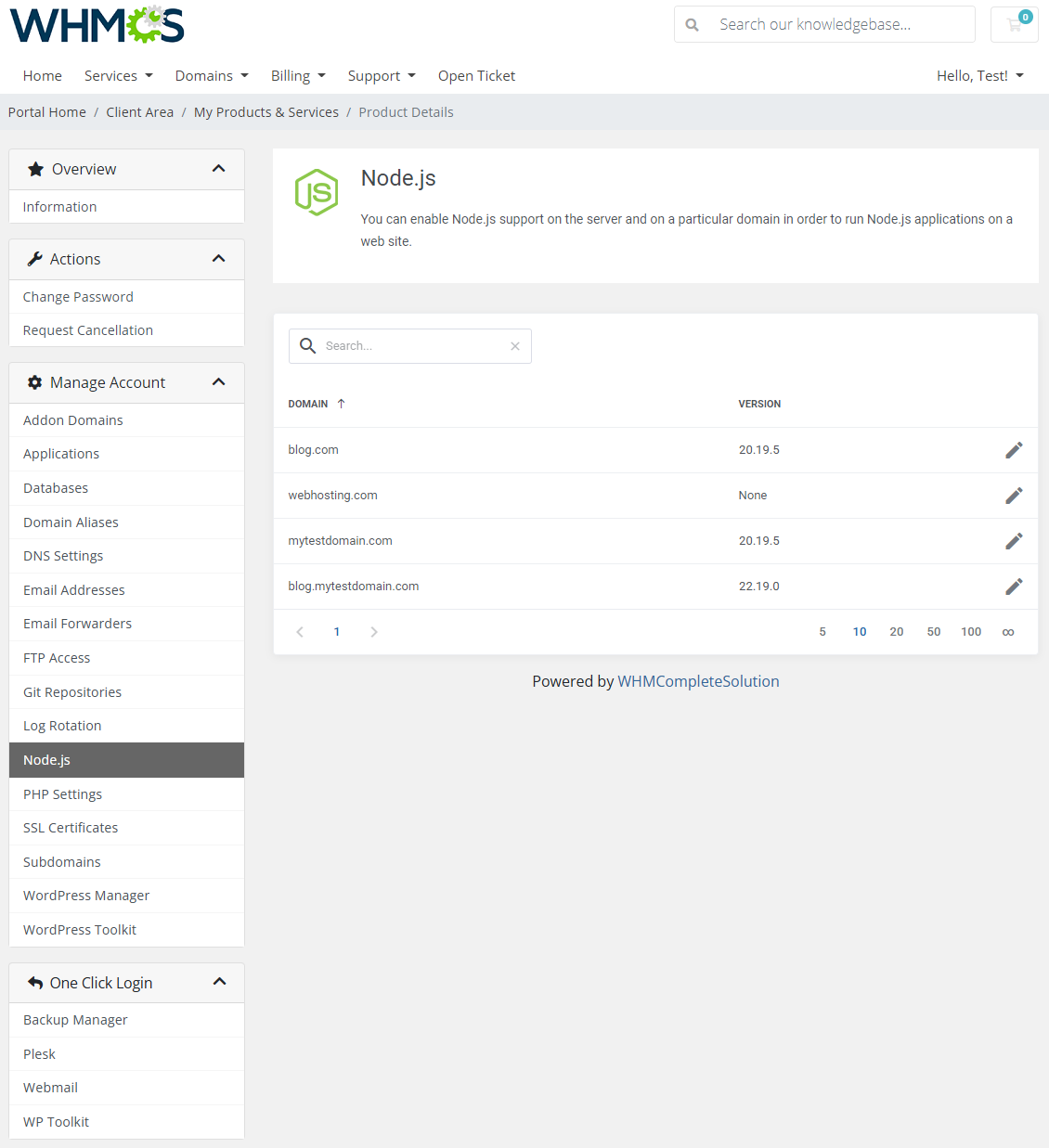The image size is (1049, 1148).
Task: Open the WHMCompleteSolution link
Action: pyautogui.click(x=698, y=680)
